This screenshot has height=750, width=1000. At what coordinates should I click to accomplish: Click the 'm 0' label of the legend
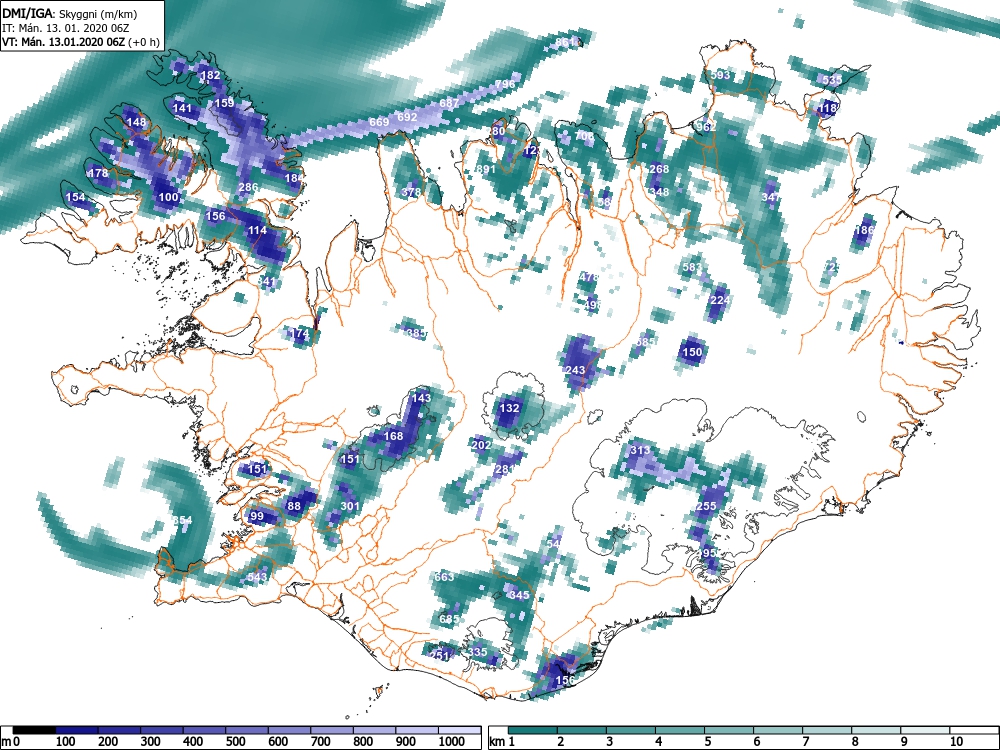pyautogui.click(x=10, y=742)
